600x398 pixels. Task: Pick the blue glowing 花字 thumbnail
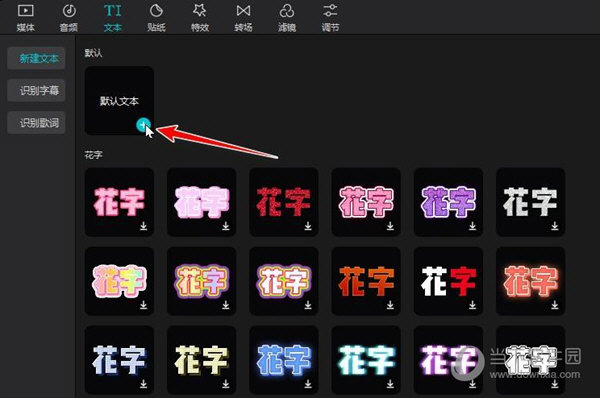point(284,360)
